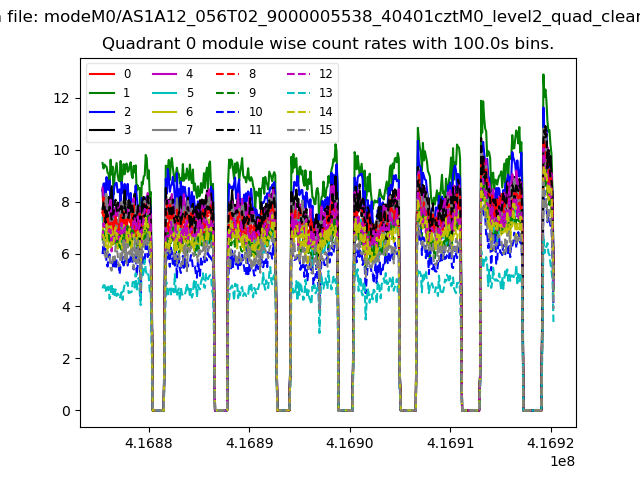Screen dimensions: 640x480
Task: Click the y-axis tick label 6
Action: click(x=65, y=255)
